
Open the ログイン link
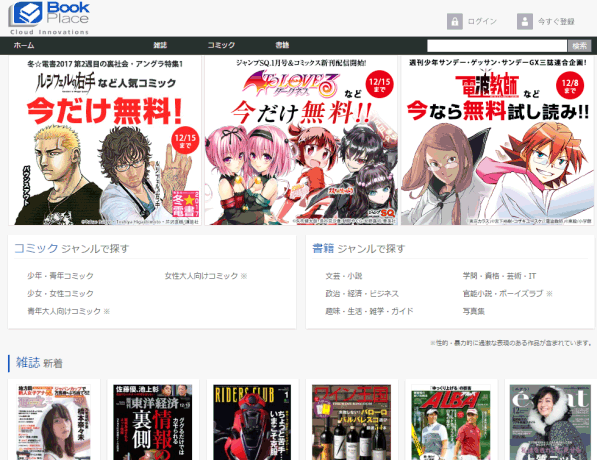(482, 21)
